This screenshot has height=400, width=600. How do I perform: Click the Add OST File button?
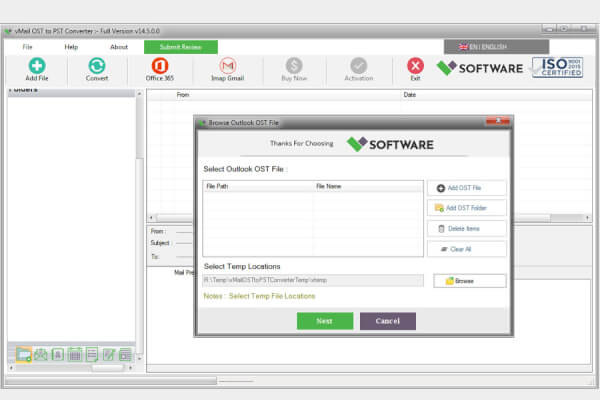[x=466, y=188]
